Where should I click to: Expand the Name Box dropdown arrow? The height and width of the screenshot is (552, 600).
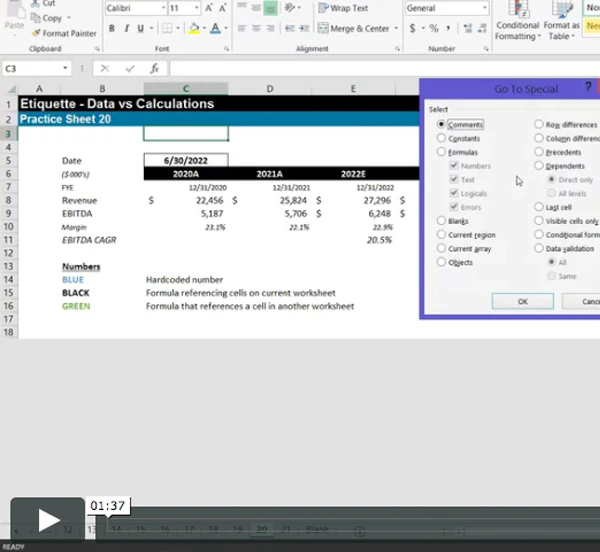[x=65, y=68]
